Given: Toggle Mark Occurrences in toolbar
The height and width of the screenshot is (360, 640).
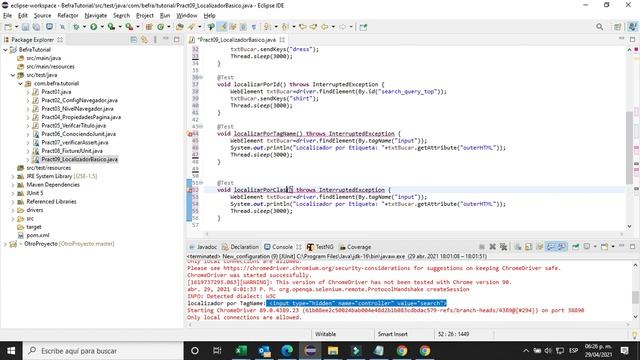Looking at the screenshot, I should (x=222, y=27).
